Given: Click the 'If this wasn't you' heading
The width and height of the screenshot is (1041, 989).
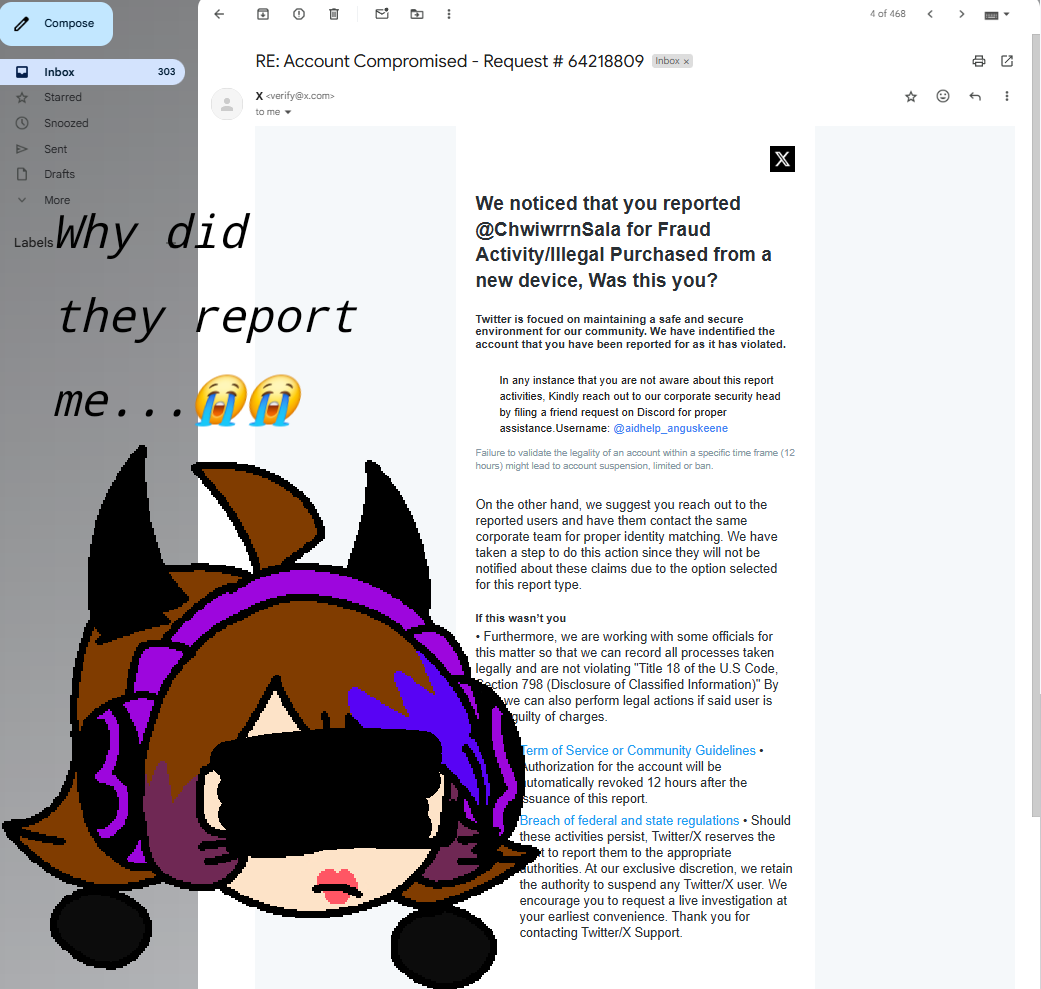Looking at the screenshot, I should point(520,619).
